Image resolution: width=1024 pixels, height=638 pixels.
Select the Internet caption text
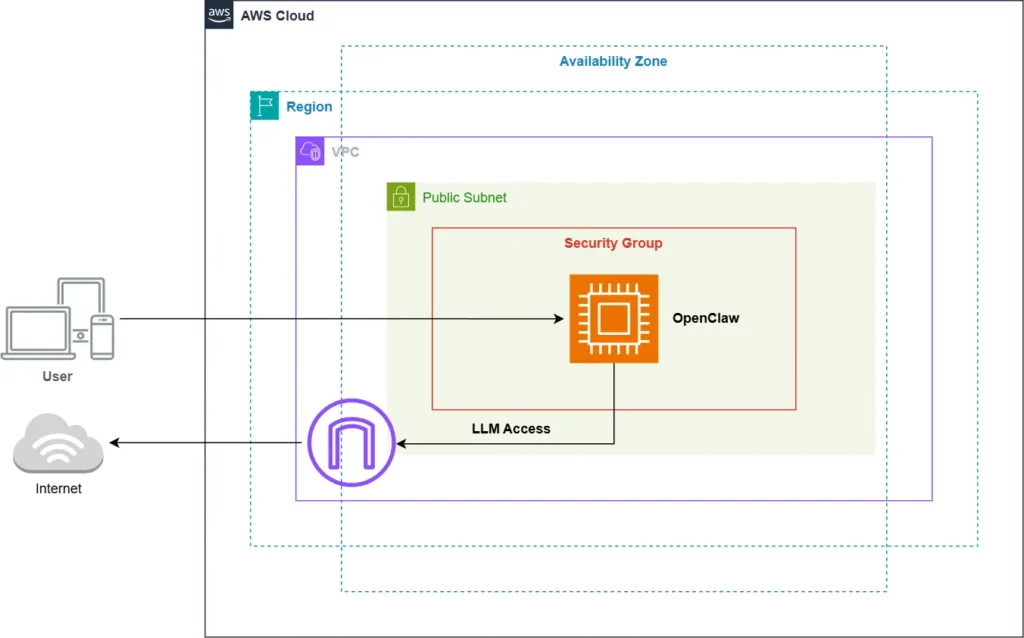tap(58, 488)
